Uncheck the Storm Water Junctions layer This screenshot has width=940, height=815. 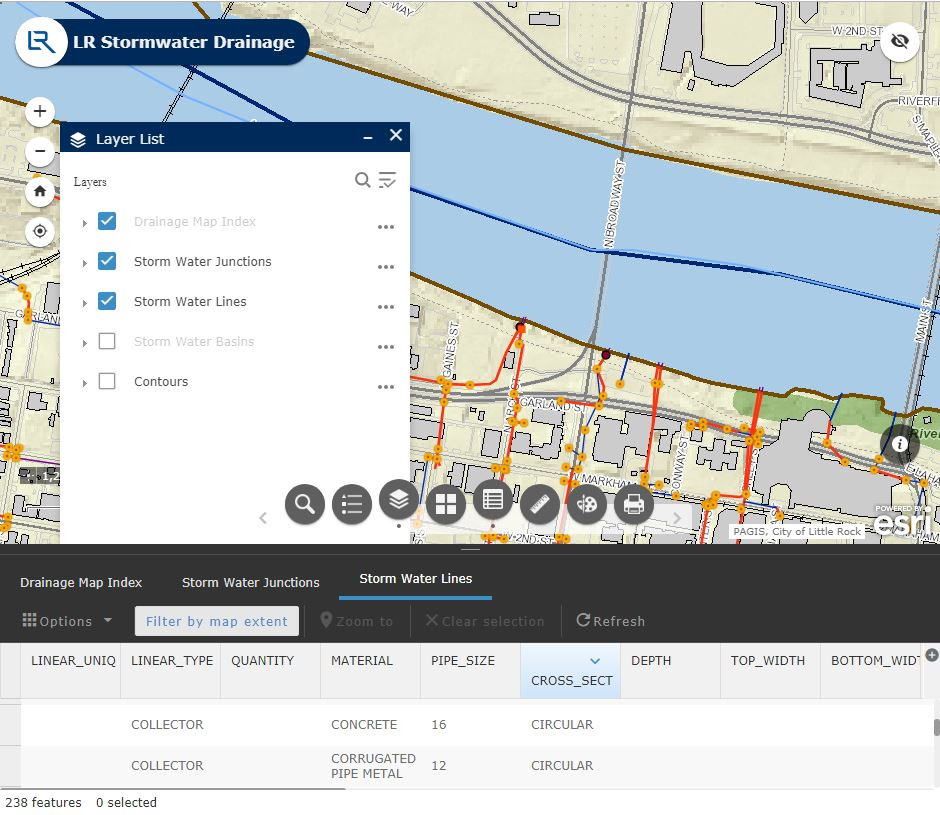(x=107, y=261)
